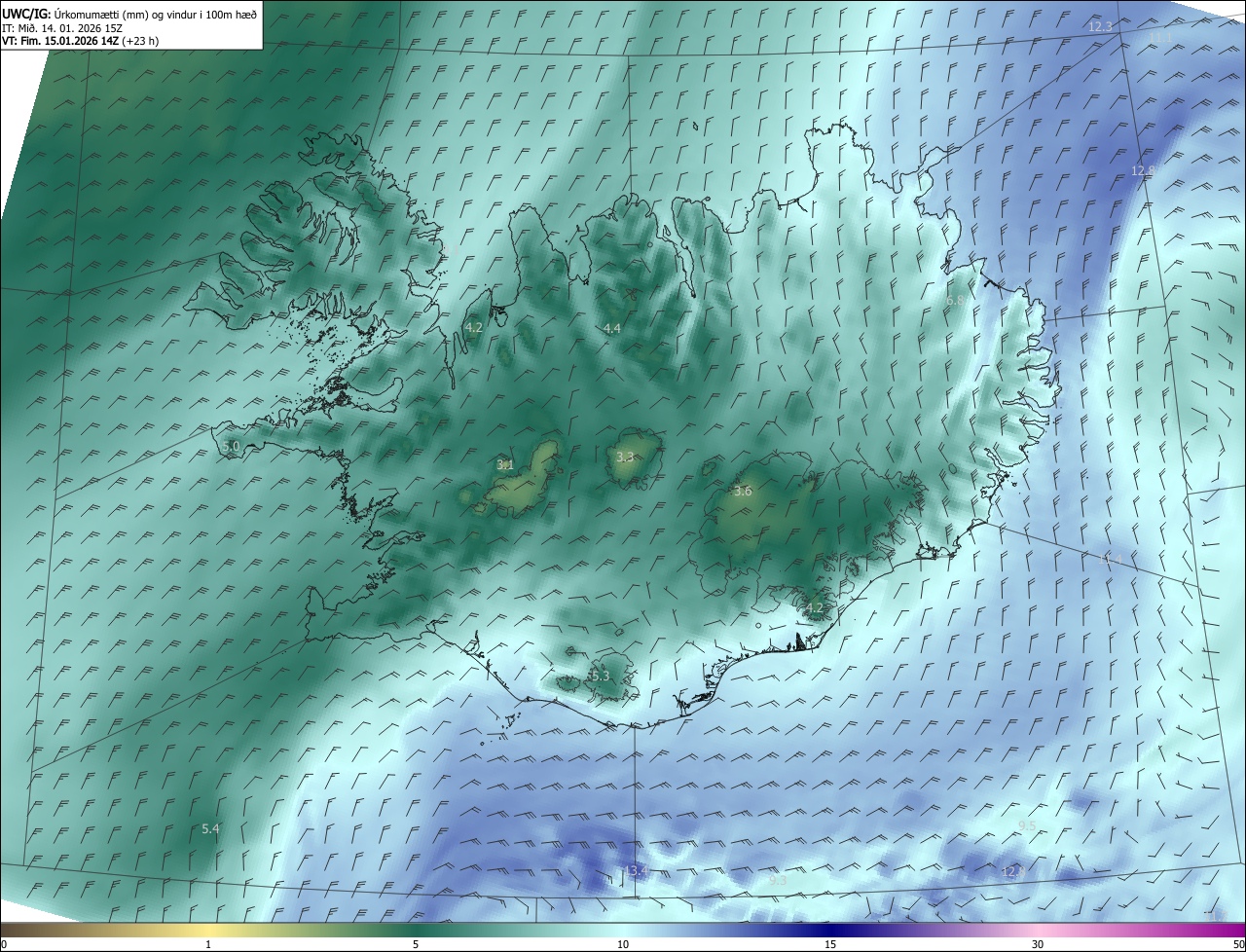The height and width of the screenshot is (952, 1246).
Task: Click the colour scale tick label 0
Action: (x=4, y=944)
